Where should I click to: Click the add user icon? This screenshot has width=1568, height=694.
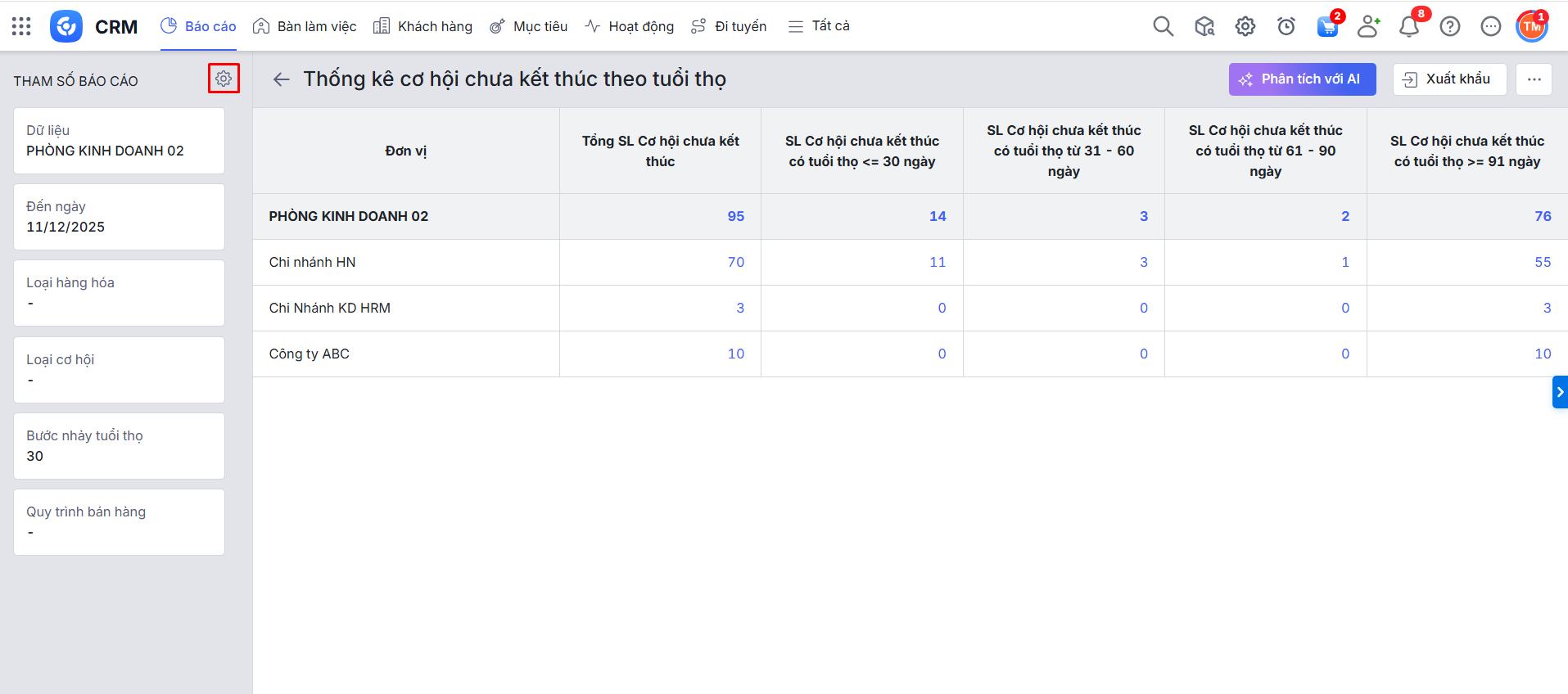[x=1368, y=26]
